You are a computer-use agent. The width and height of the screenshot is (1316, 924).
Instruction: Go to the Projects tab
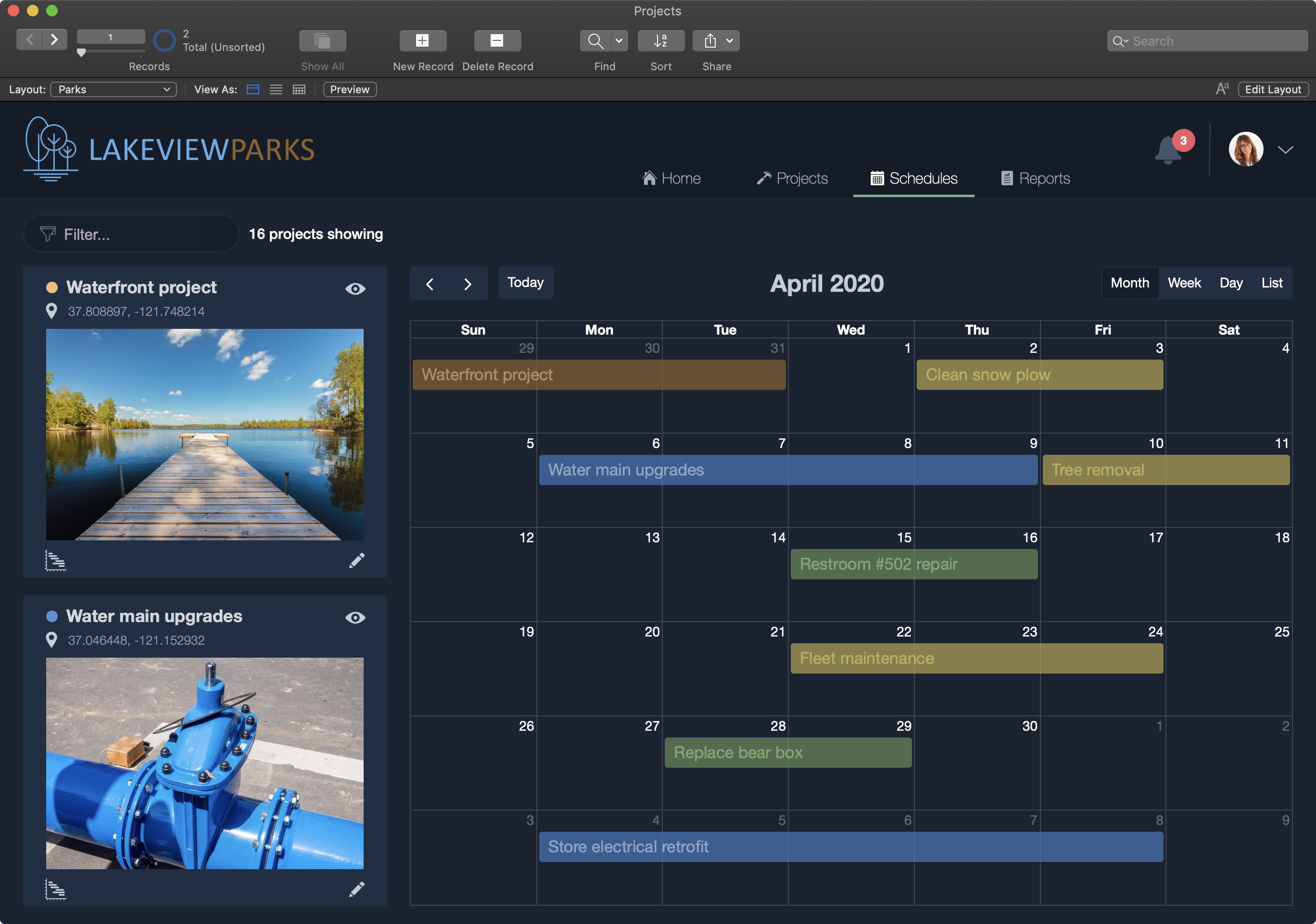(x=793, y=178)
